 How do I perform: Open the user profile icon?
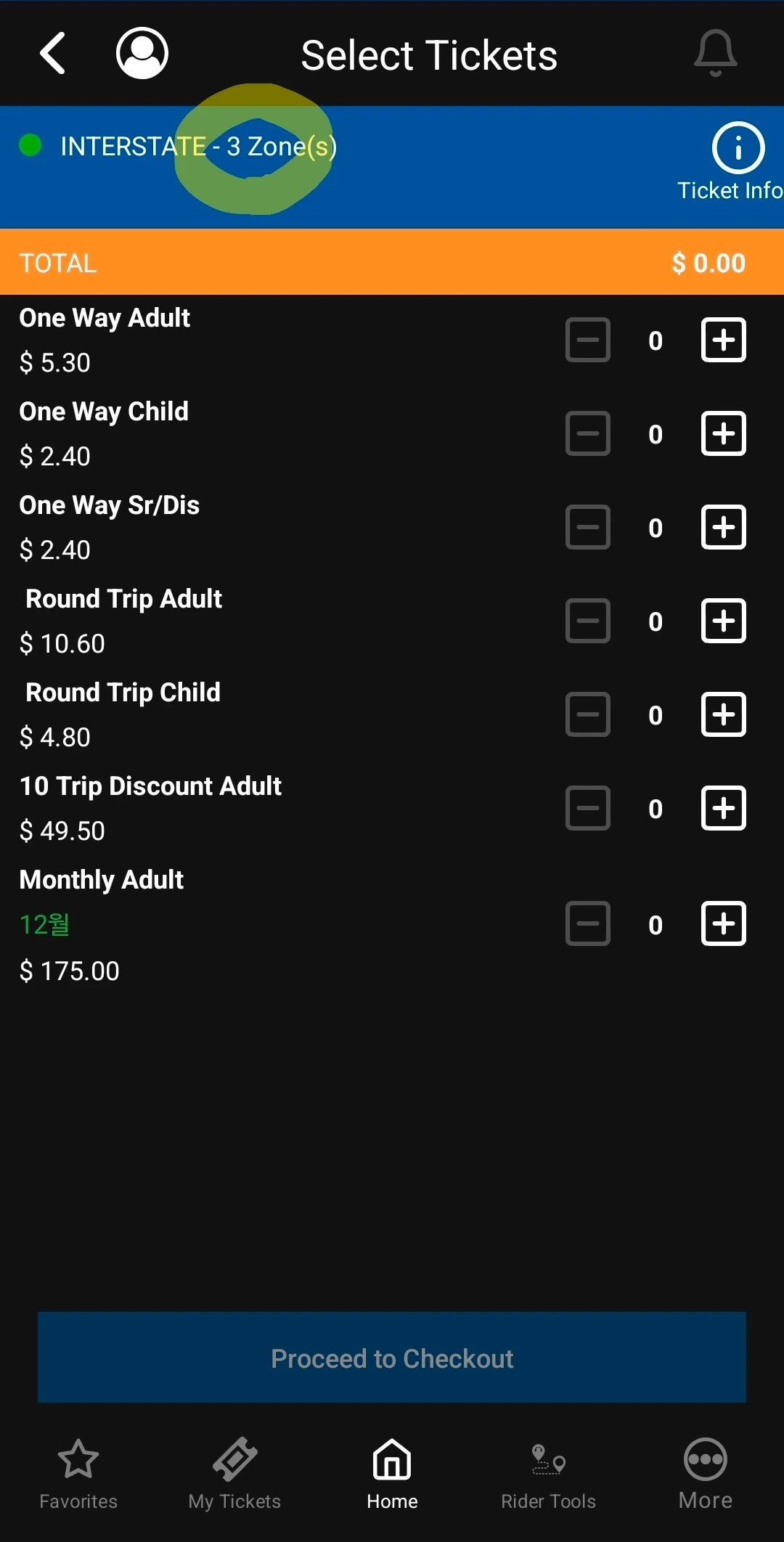tap(142, 54)
